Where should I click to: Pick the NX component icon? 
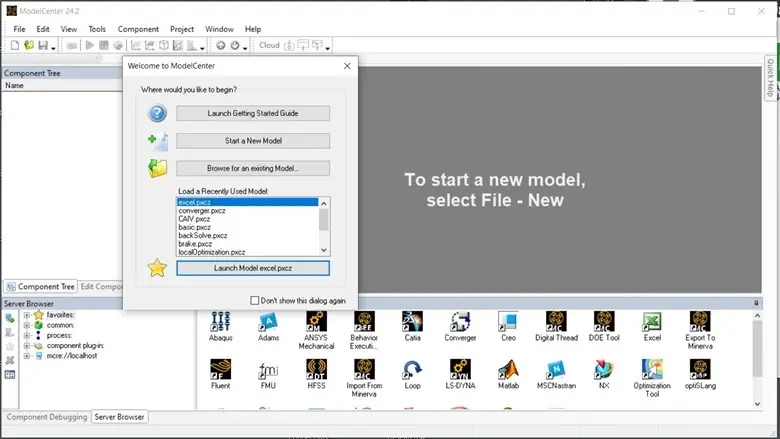(x=604, y=369)
